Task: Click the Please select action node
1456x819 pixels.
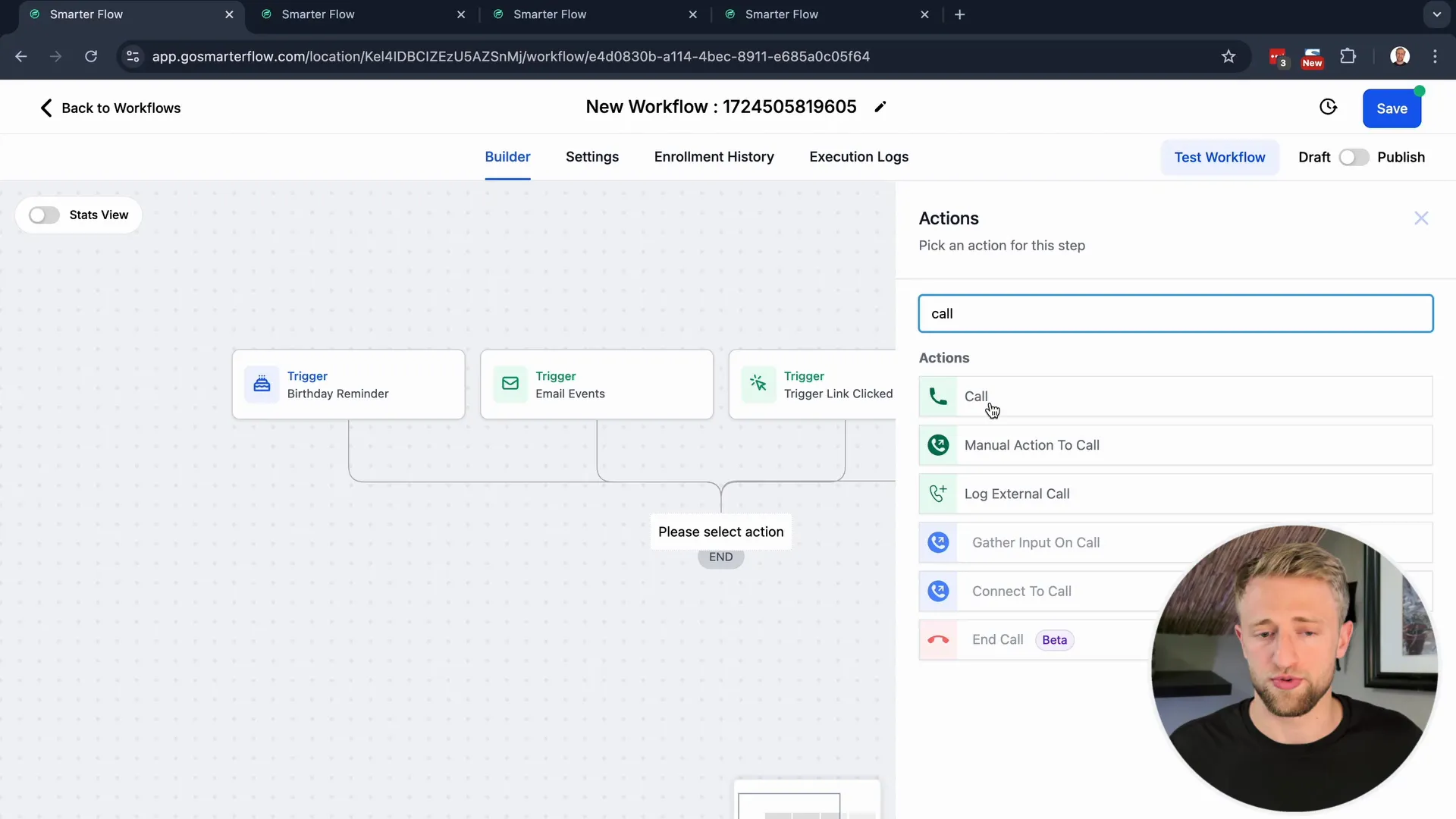Action: tap(720, 532)
